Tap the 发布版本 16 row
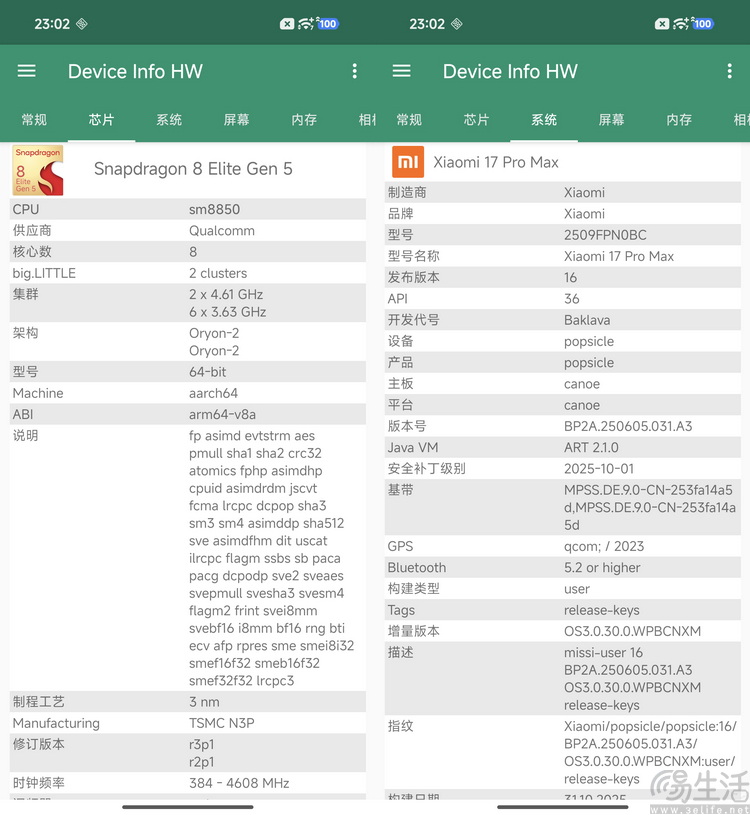 pyautogui.click(x=563, y=278)
